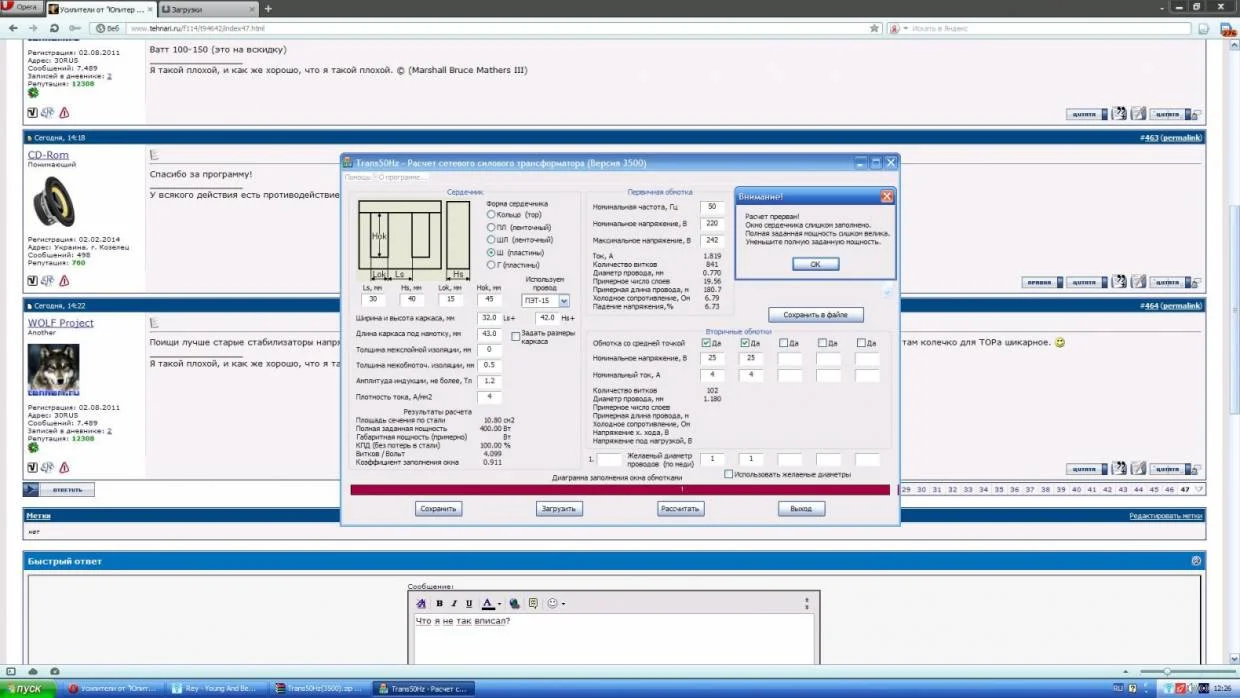Open the smiley picker in reply editor

point(554,603)
